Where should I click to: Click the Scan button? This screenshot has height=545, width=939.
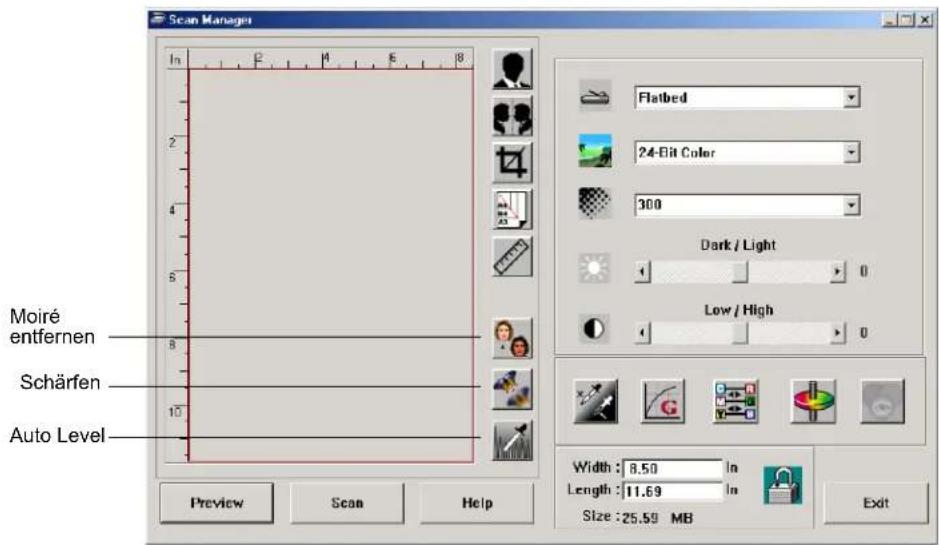tap(347, 503)
